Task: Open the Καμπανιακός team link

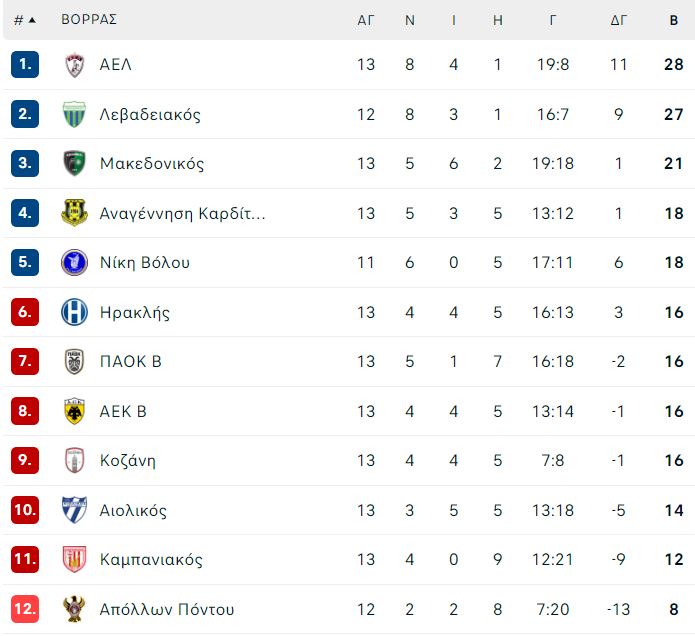Action: point(151,560)
